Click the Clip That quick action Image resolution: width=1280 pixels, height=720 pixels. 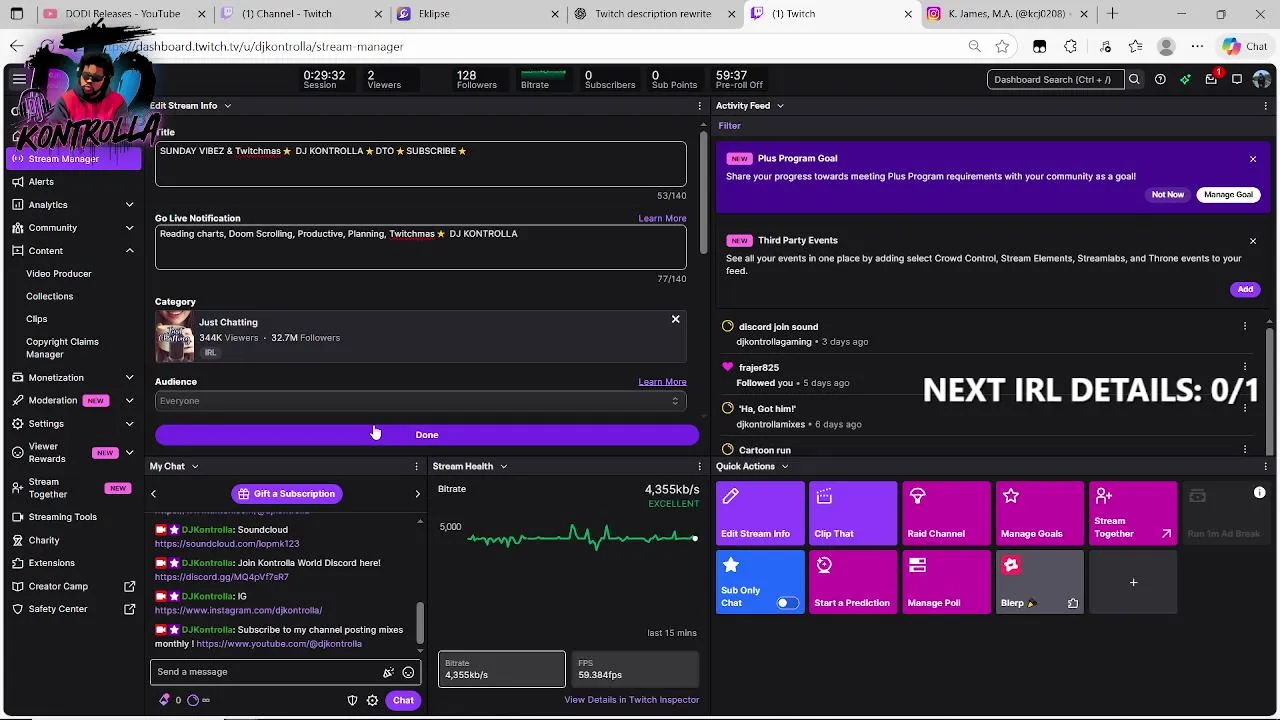click(x=852, y=513)
